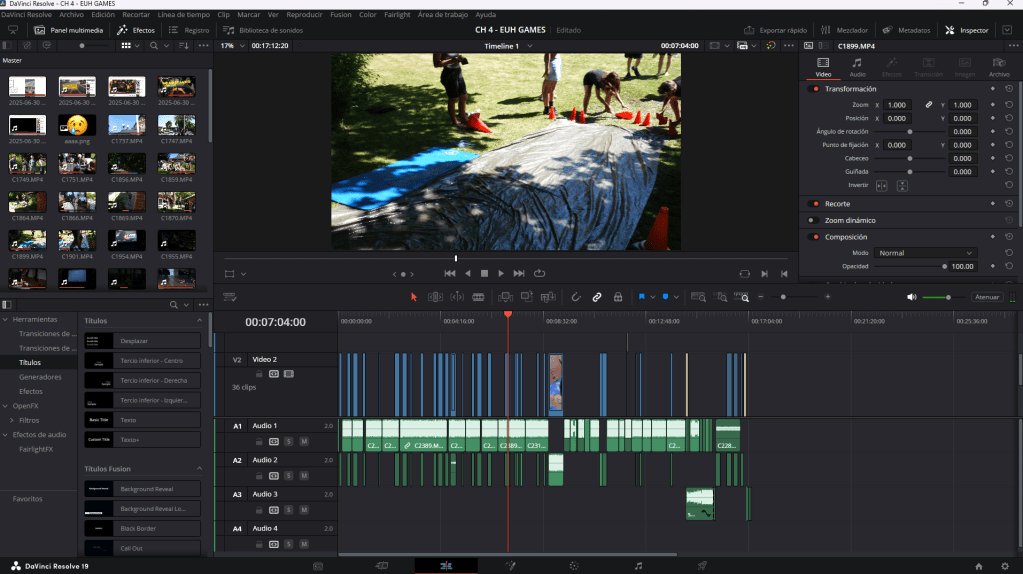
Task: Disable the Transformación section toggle
Action: 814,89
